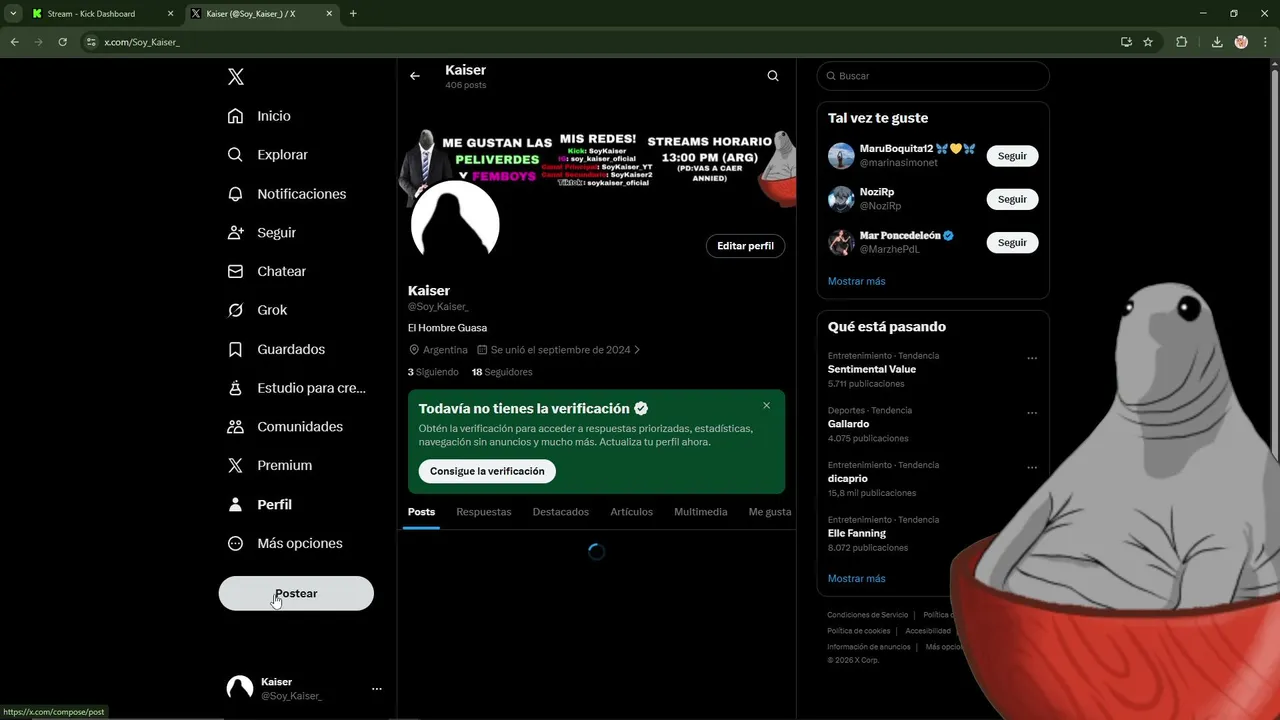Expand the joined date chevron

point(637,350)
